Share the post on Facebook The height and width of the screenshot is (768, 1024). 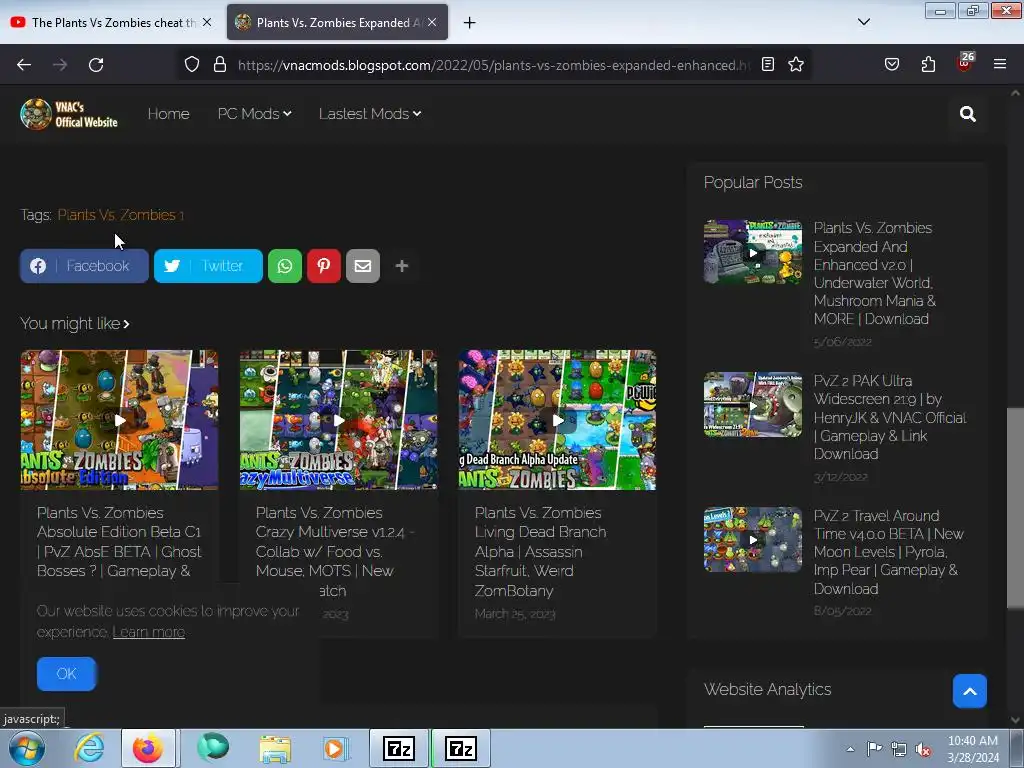[x=84, y=266]
